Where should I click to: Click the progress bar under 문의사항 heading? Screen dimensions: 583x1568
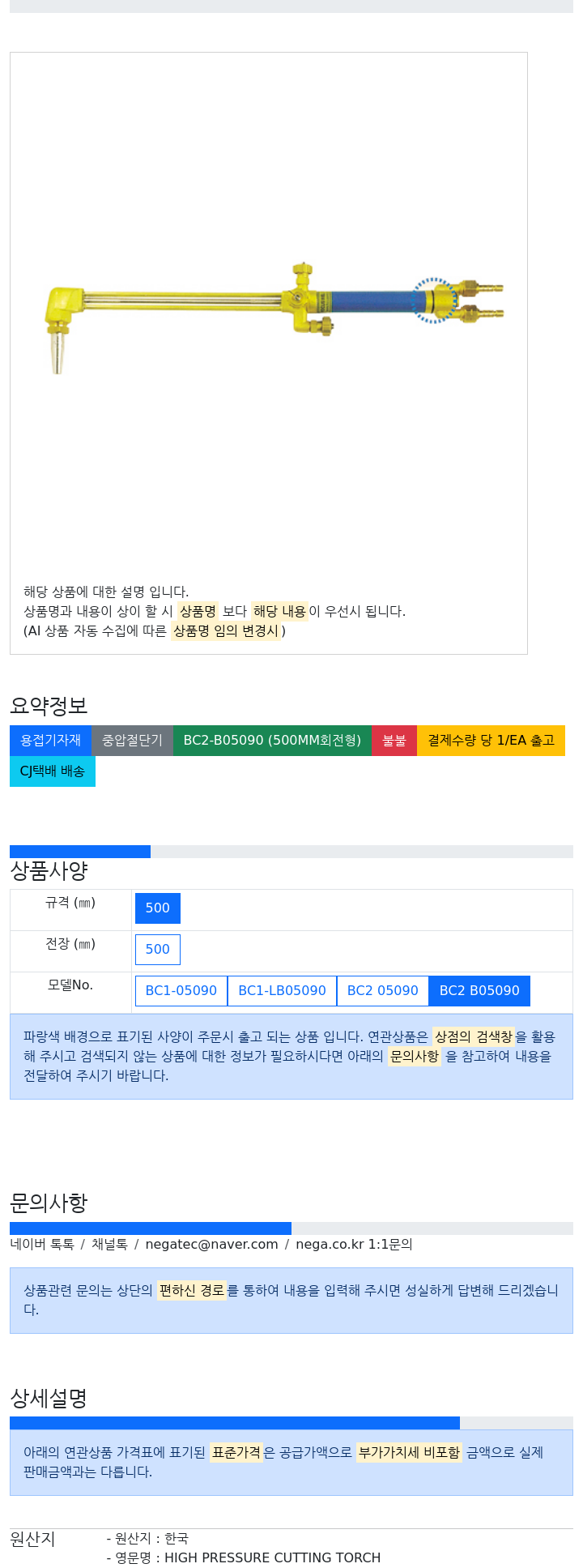[291, 1228]
